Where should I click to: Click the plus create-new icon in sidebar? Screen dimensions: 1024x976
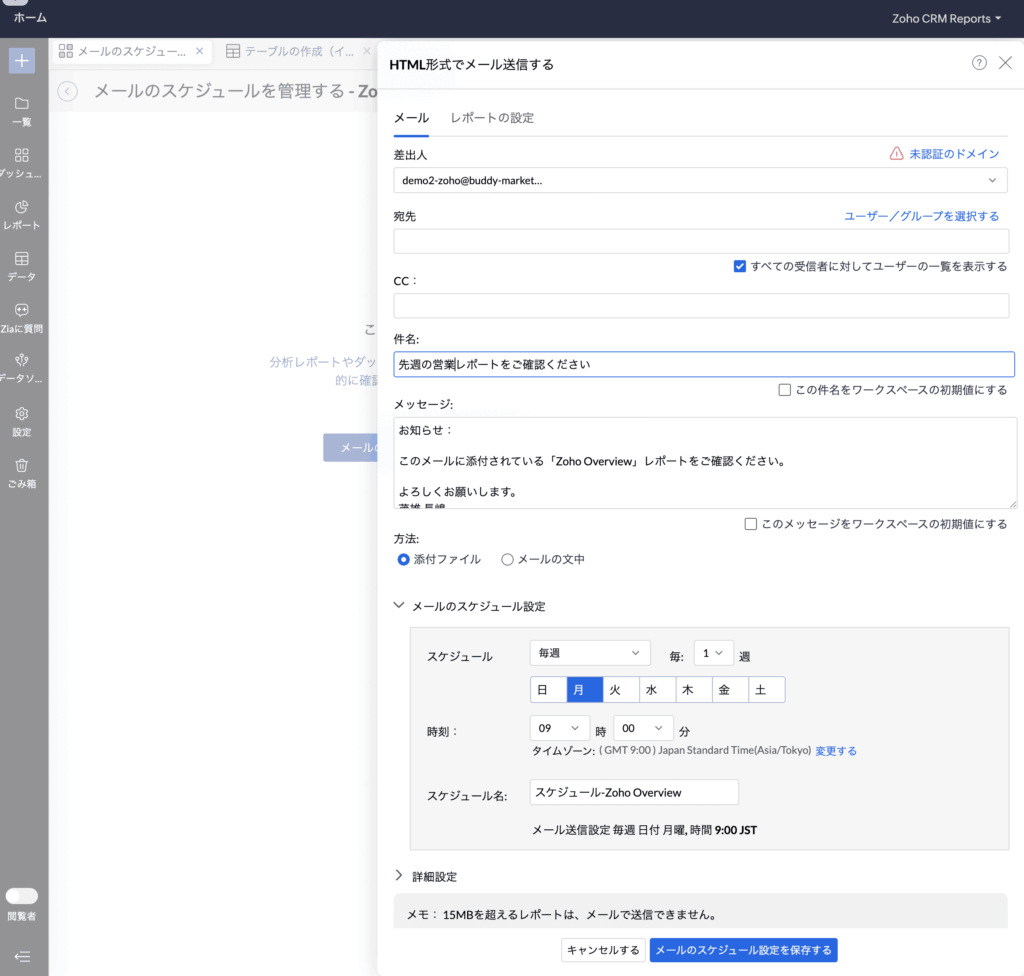pyautogui.click(x=22, y=60)
